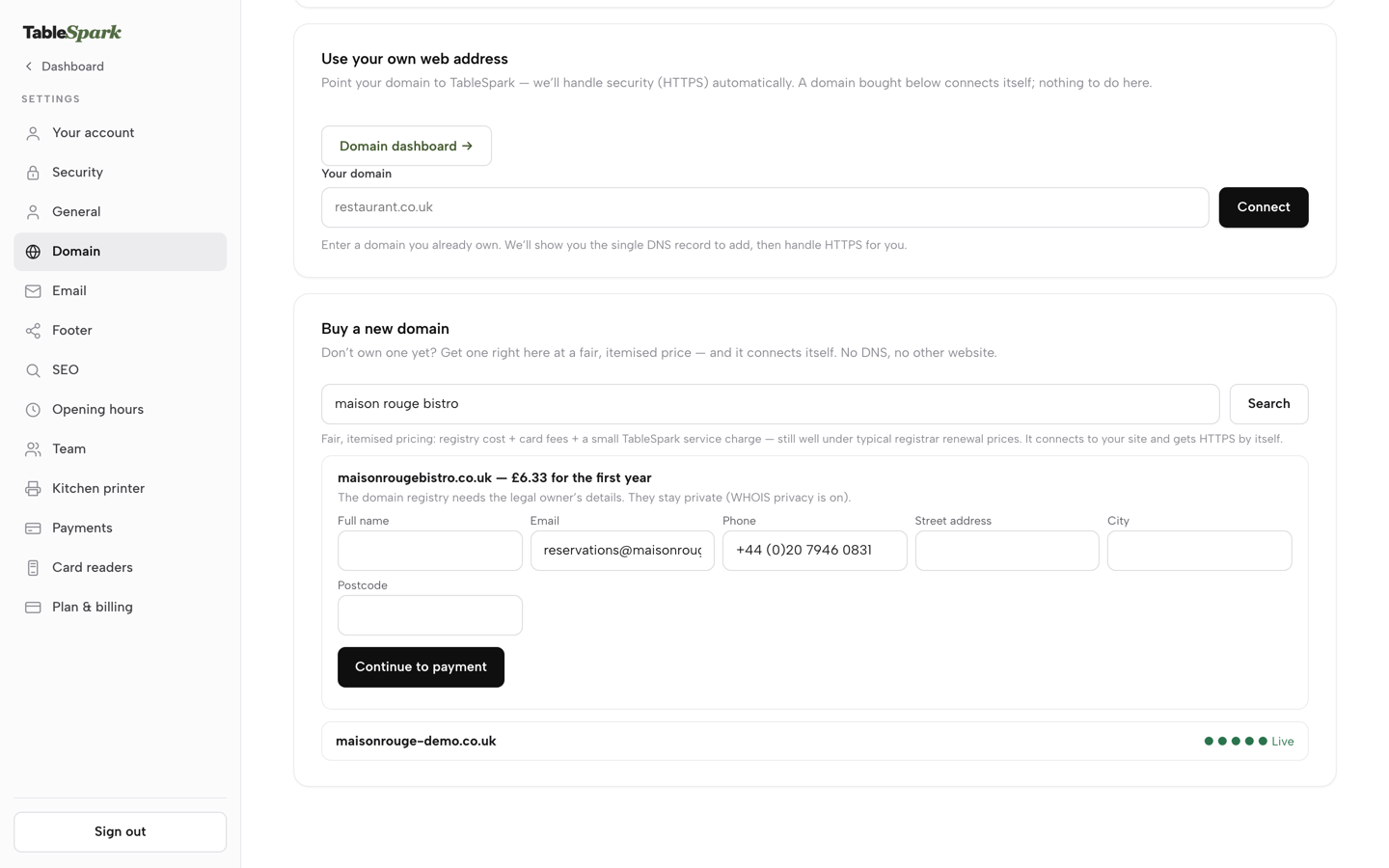Image resolution: width=1389 pixels, height=868 pixels.
Task: Focus the Your domain input field
Action: pos(765,207)
